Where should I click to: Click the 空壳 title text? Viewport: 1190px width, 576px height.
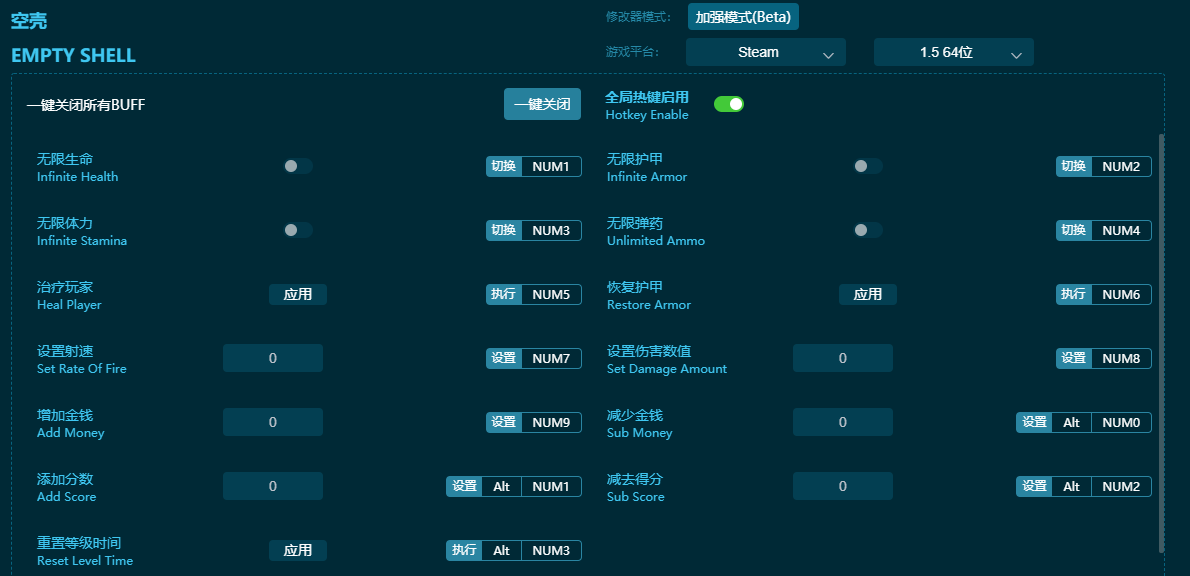(x=29, y=20)
